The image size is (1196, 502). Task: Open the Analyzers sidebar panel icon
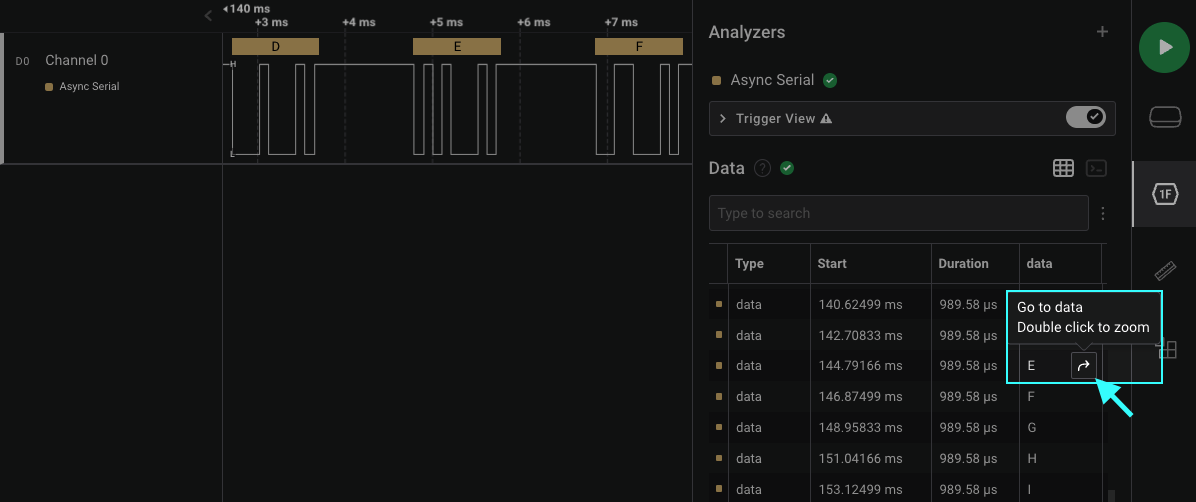1164,194
